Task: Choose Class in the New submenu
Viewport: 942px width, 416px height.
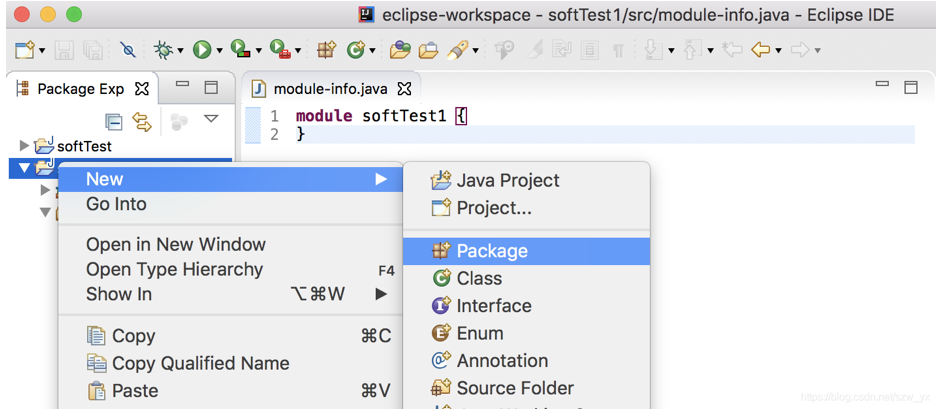Action: 479,278
